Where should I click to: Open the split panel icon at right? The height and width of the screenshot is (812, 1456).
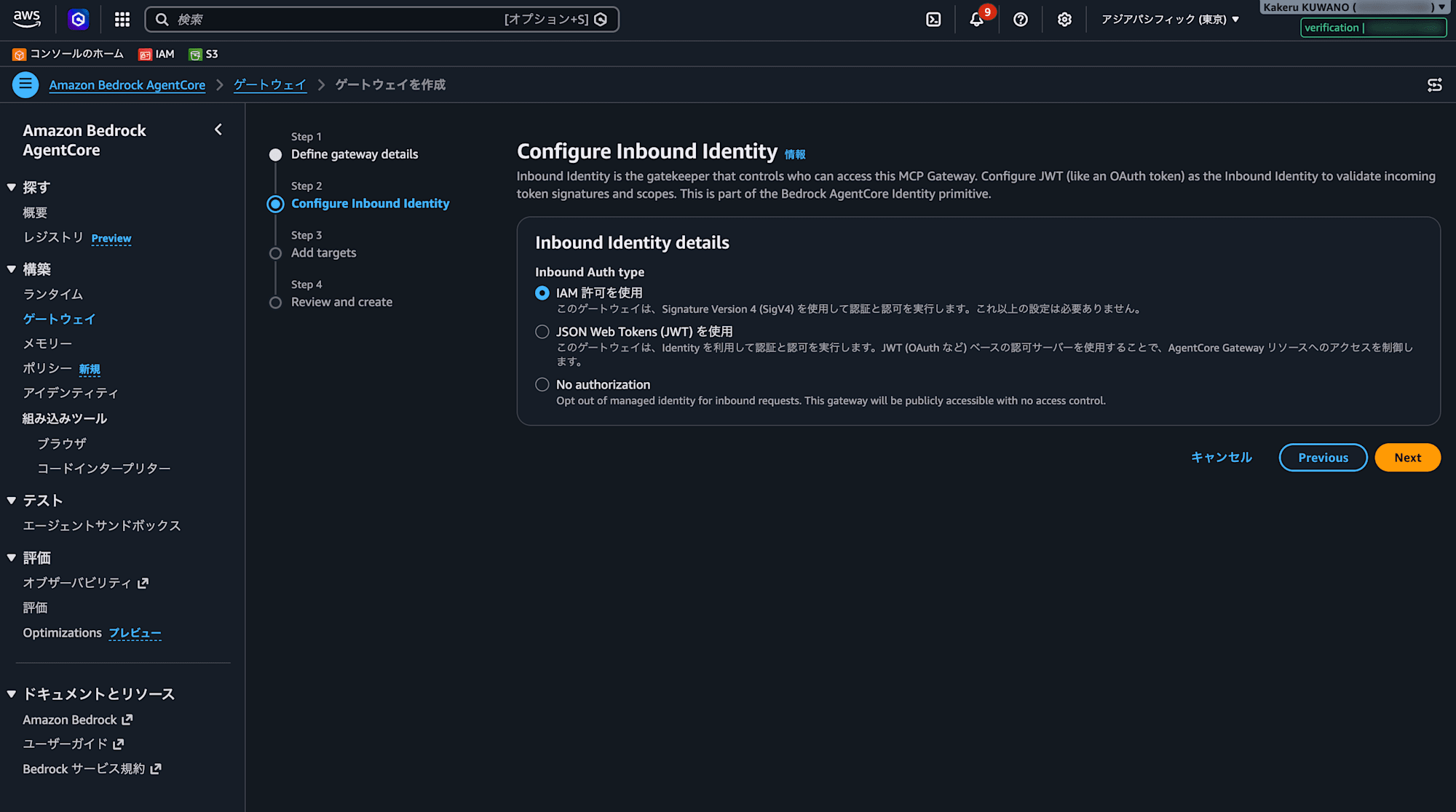[1434, 85]
